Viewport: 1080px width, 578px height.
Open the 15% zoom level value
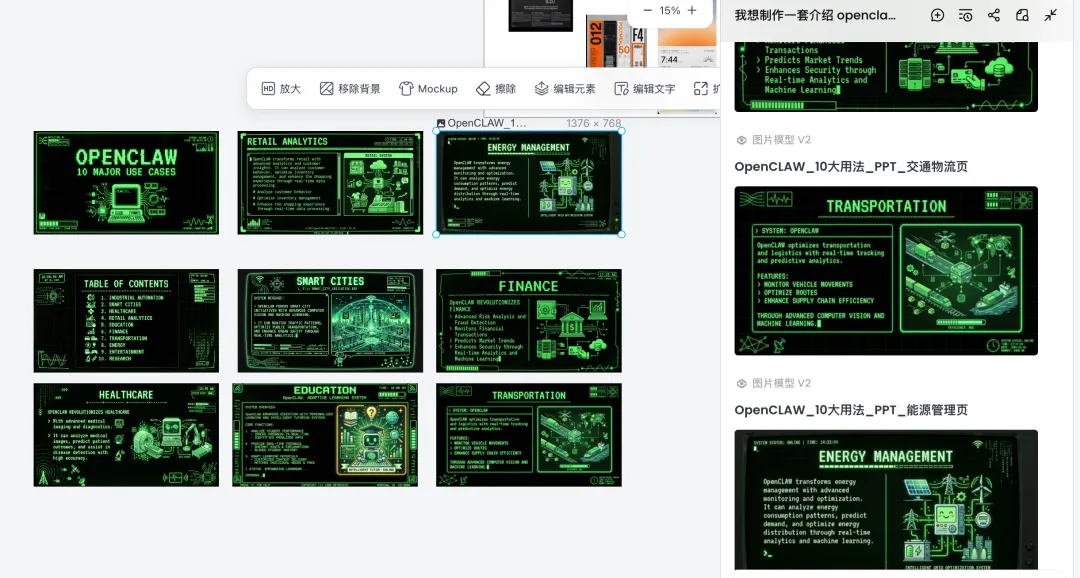(x=669, y=10)
